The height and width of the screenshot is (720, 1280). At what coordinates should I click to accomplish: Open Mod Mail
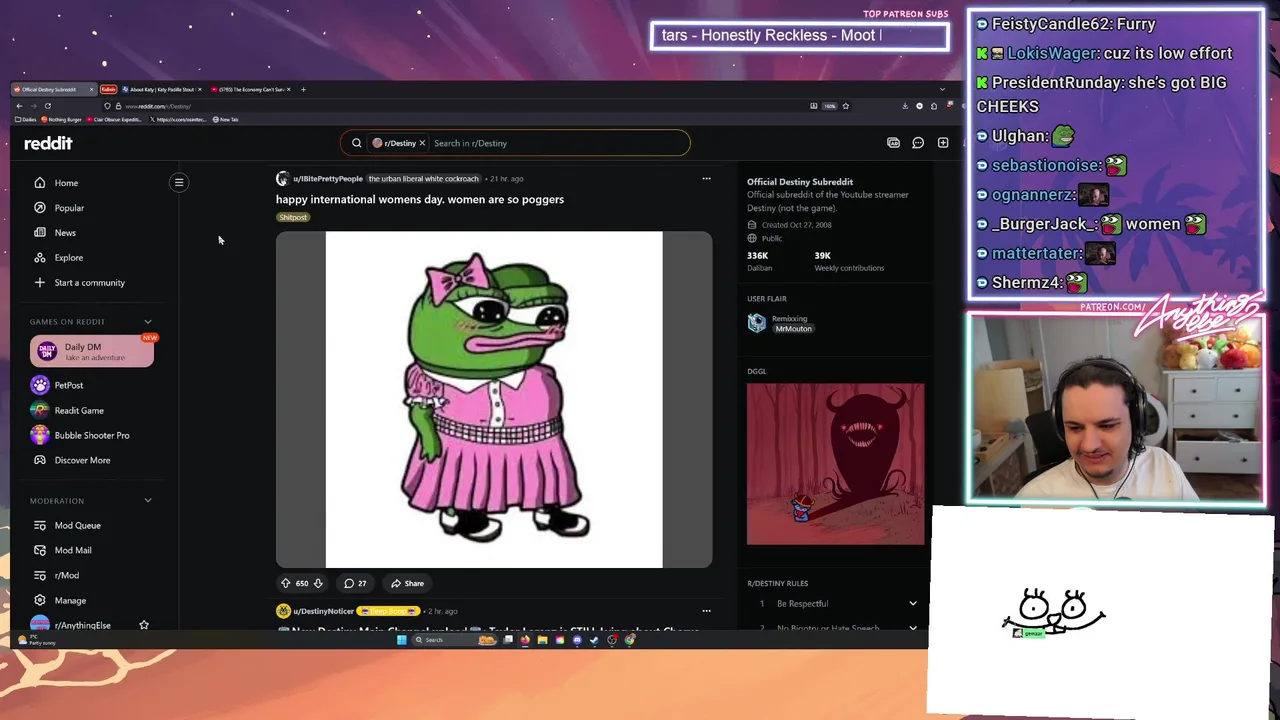coord(73,550)
